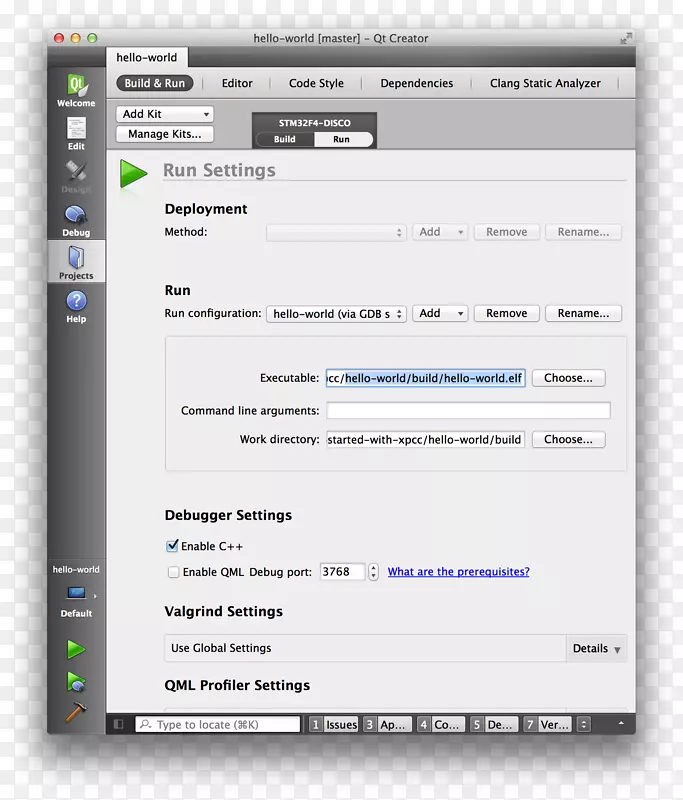The height and width of the screenshot is (800, 683).
Task: Switch to Edit mode icon
Action: [76, 132]
